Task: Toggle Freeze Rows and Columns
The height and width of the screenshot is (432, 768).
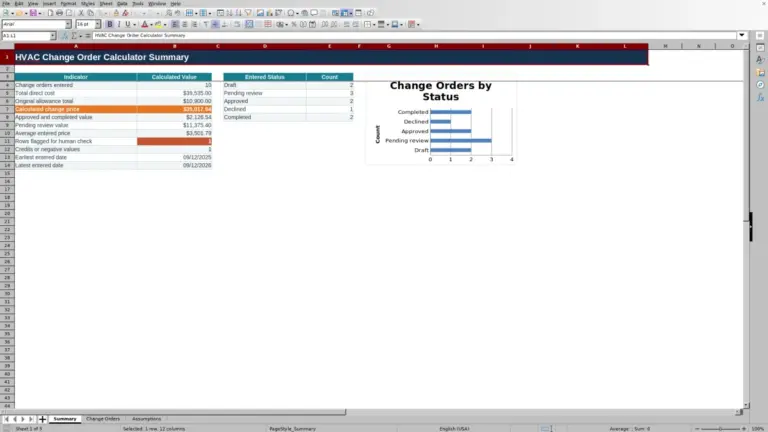Action: (345, 13)
